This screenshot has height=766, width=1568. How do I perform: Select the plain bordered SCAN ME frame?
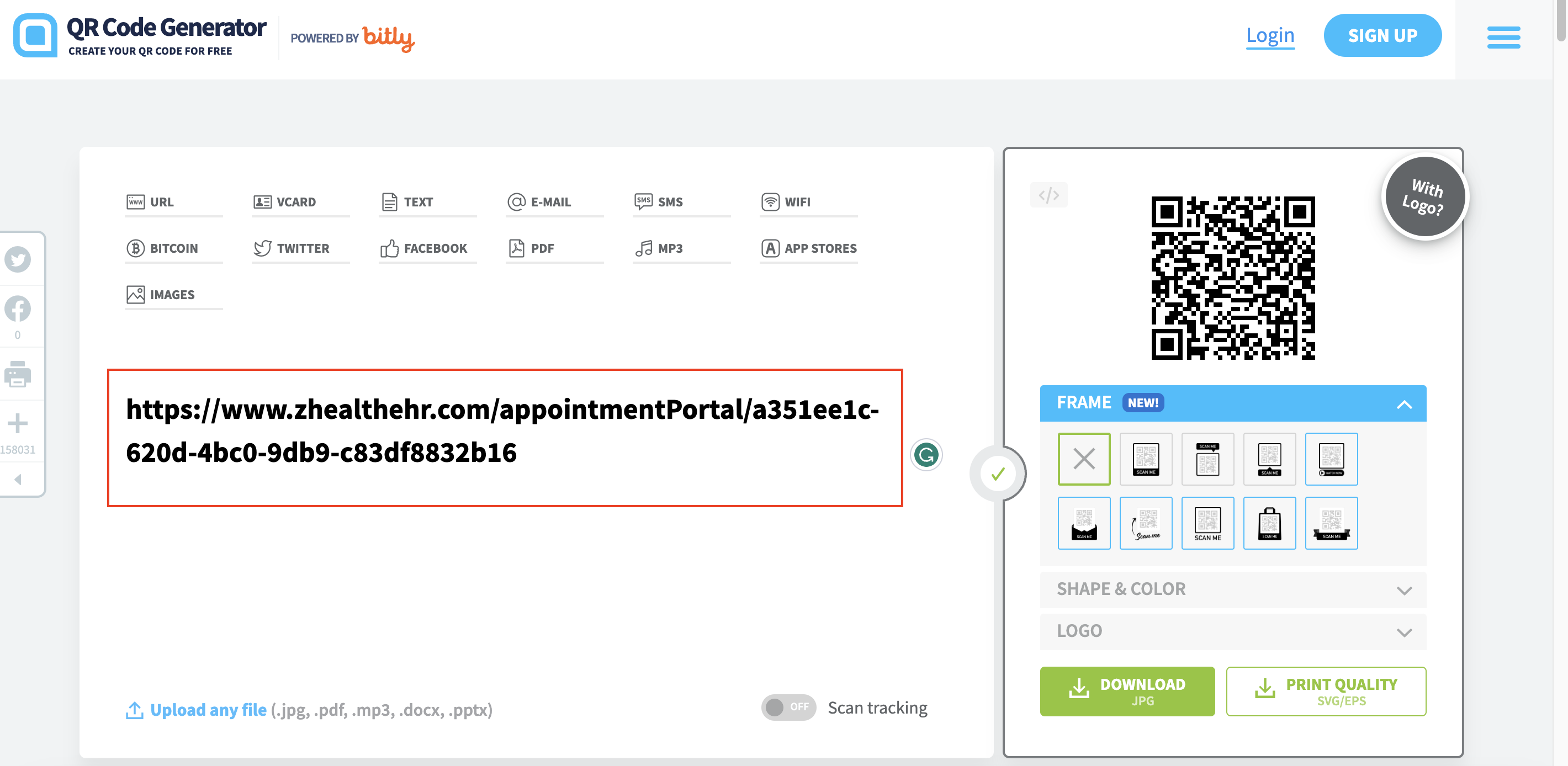(x=1207, y=523)
